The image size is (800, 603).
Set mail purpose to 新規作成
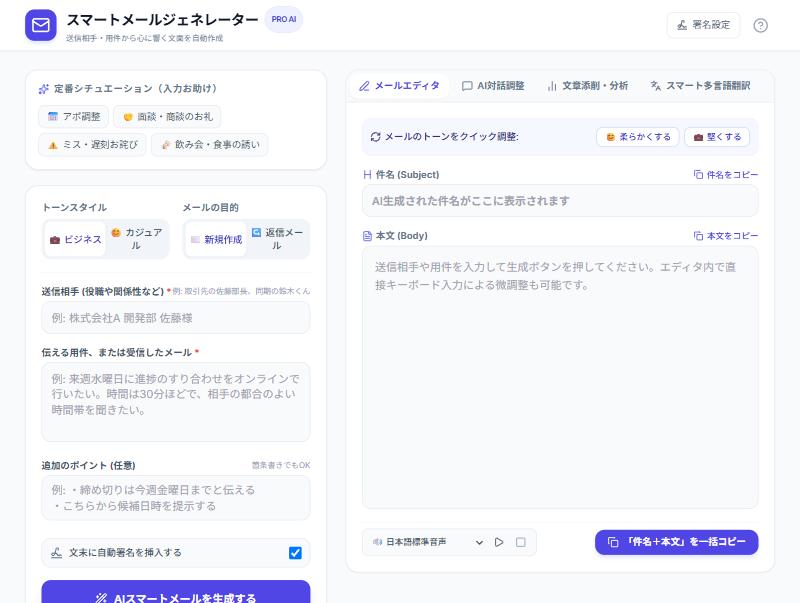click(x=216, y=239)
